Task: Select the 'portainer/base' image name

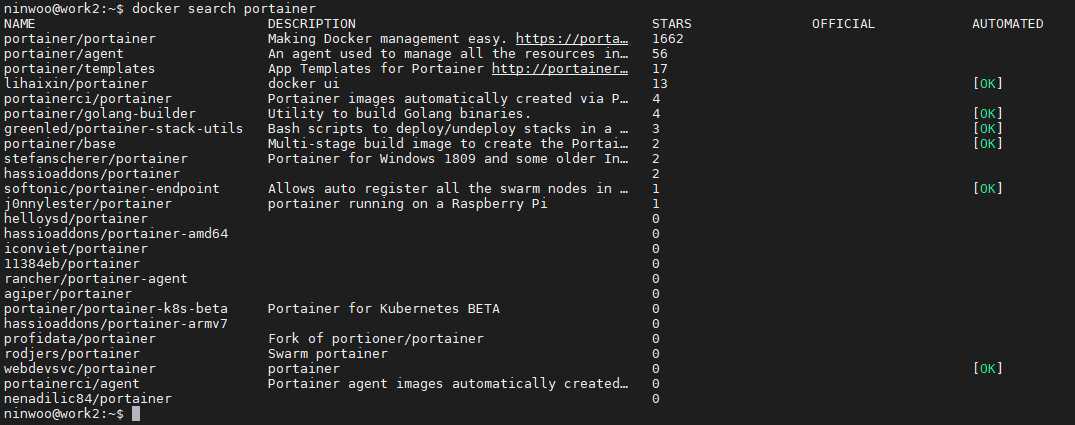Action: click(60, 144)
